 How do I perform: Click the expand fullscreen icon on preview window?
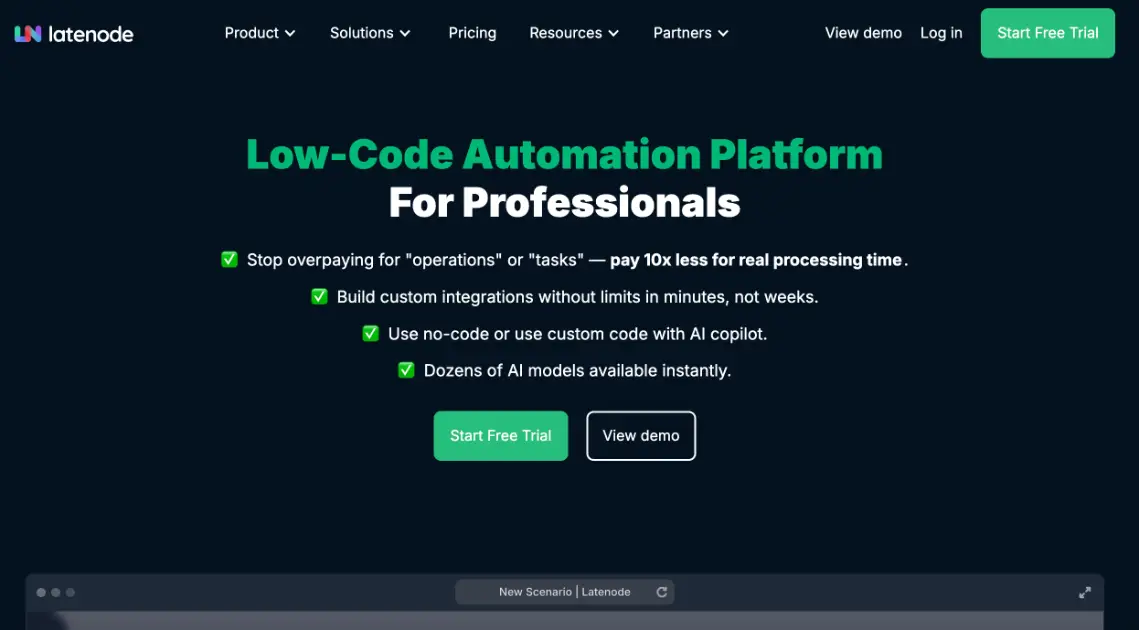point(1085,592)
